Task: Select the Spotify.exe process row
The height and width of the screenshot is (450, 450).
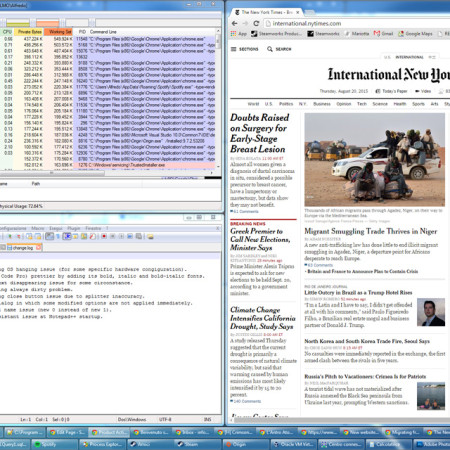Action: tap(108, 87)
